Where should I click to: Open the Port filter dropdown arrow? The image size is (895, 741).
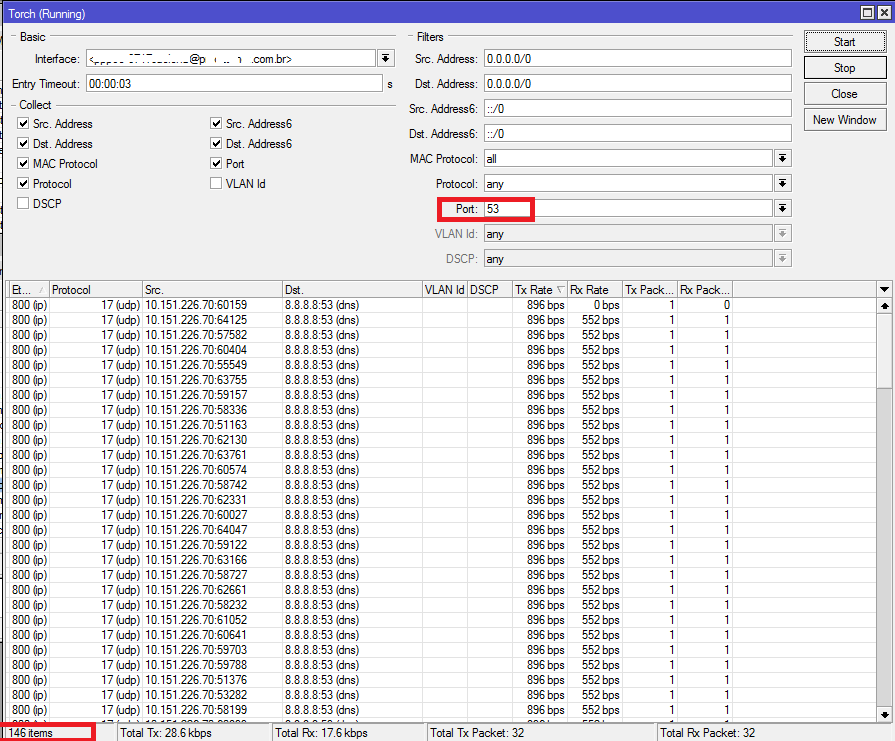[x=783, y=209]
